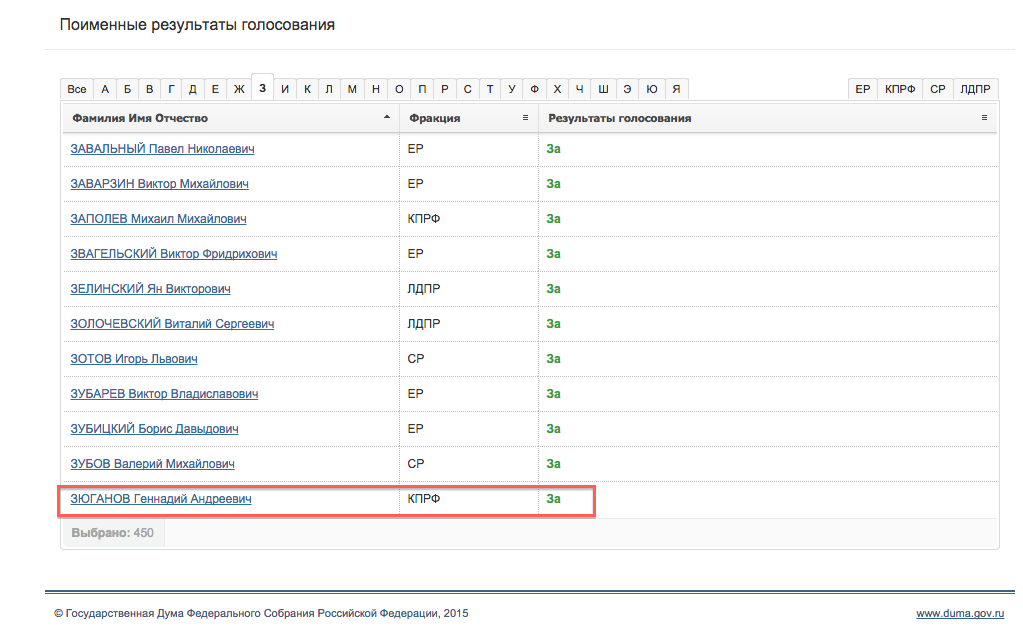Switch to letter Ш tab
The width and height of the screenshot is (1023, 632).
603,89
